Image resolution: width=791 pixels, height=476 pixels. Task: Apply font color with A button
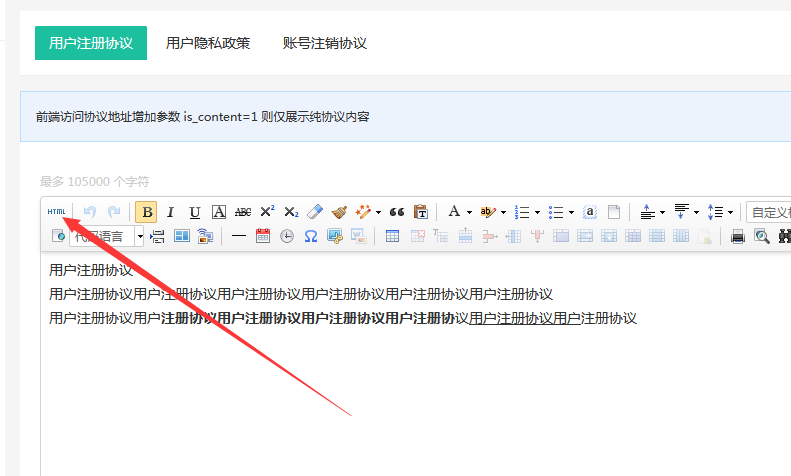coord(454,212)
